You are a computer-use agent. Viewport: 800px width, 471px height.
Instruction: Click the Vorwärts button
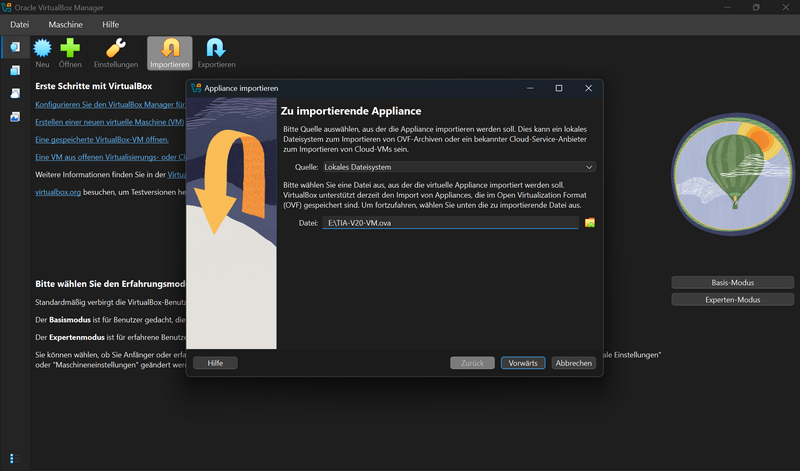523,363
